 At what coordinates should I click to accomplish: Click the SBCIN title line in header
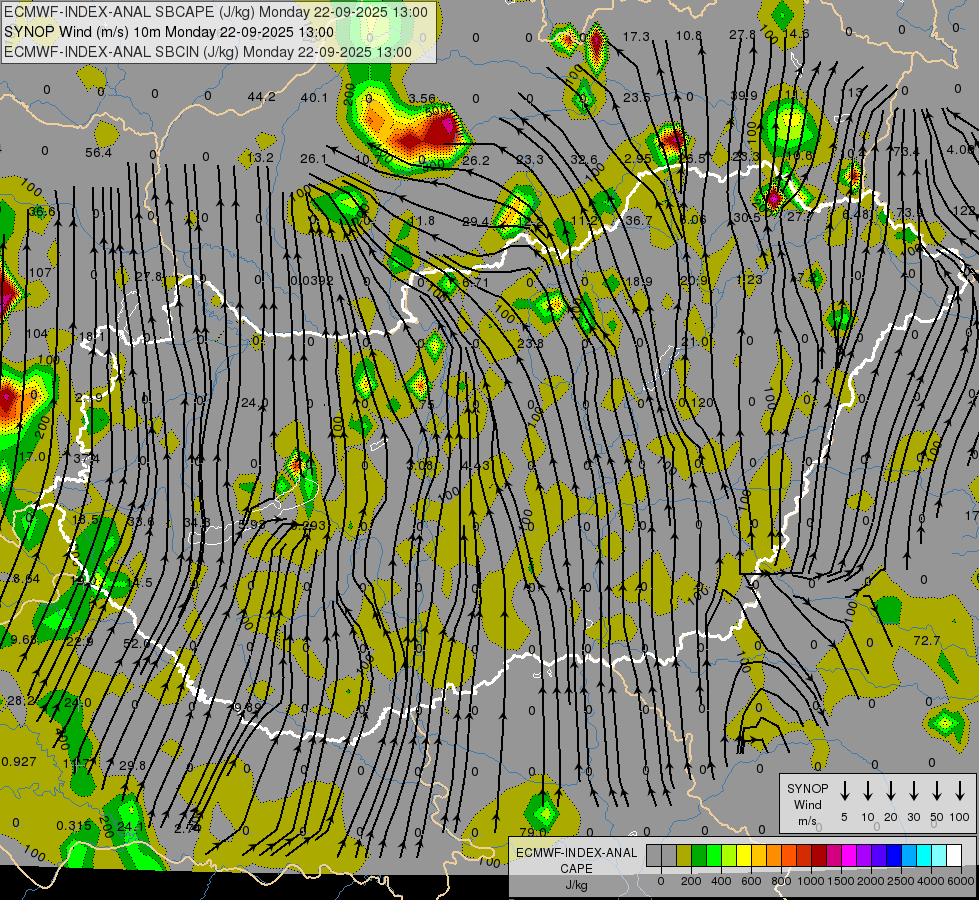pyautogui.click(x=208, y=52)
